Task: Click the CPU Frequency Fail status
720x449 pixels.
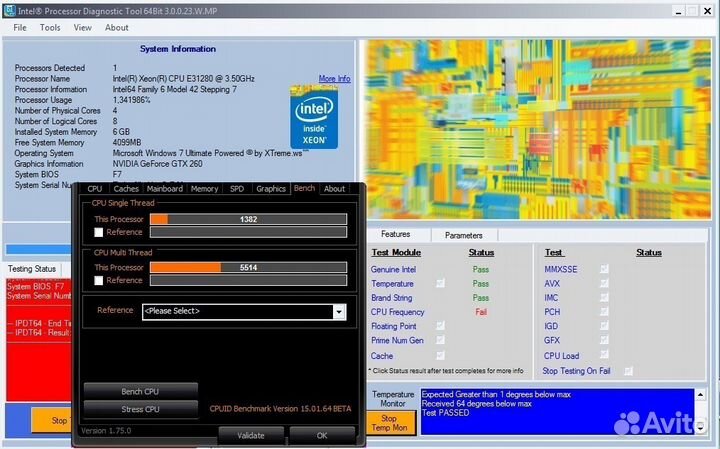Action: click(481, 312)
